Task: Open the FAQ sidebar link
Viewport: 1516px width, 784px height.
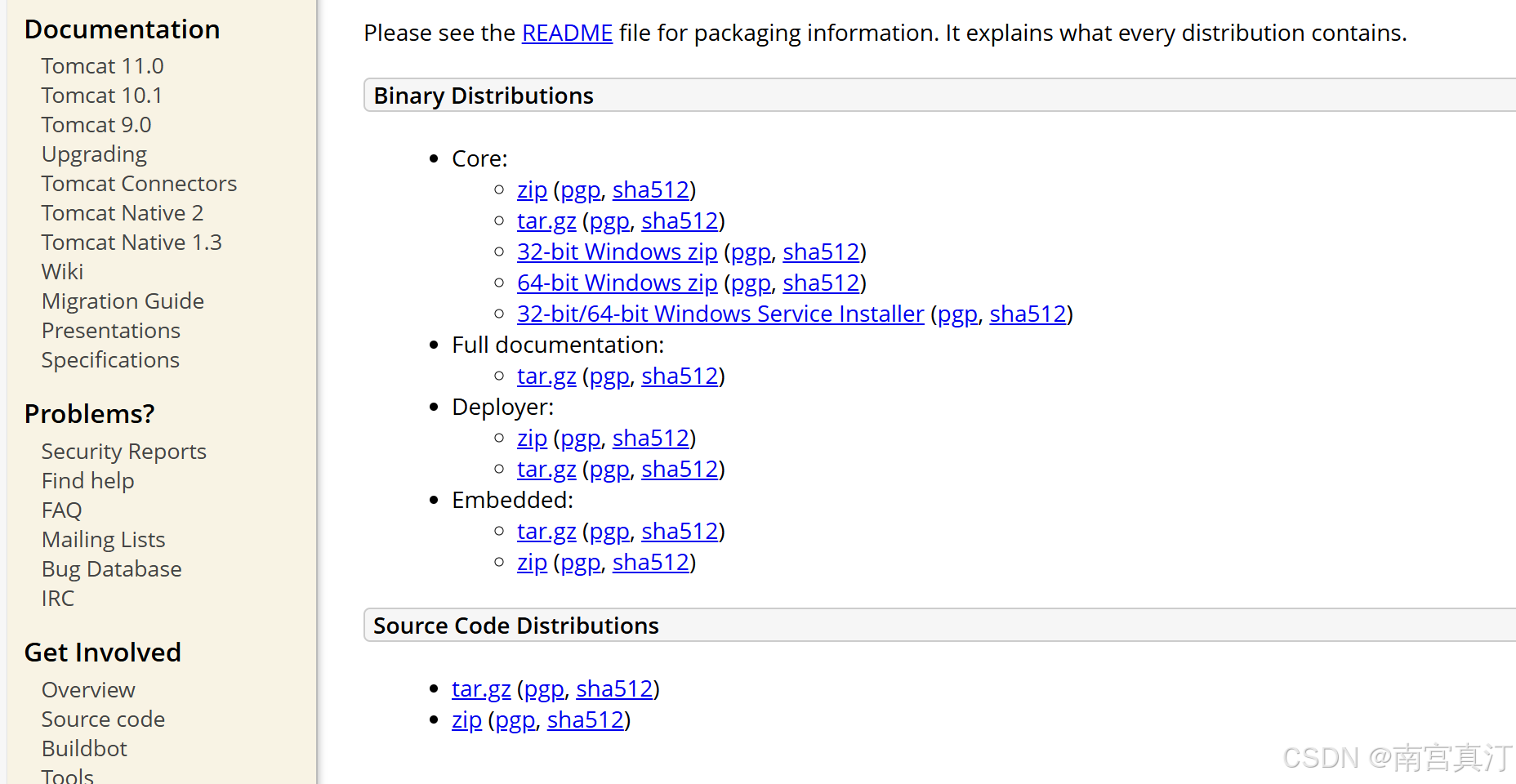Action: (61, 510)
